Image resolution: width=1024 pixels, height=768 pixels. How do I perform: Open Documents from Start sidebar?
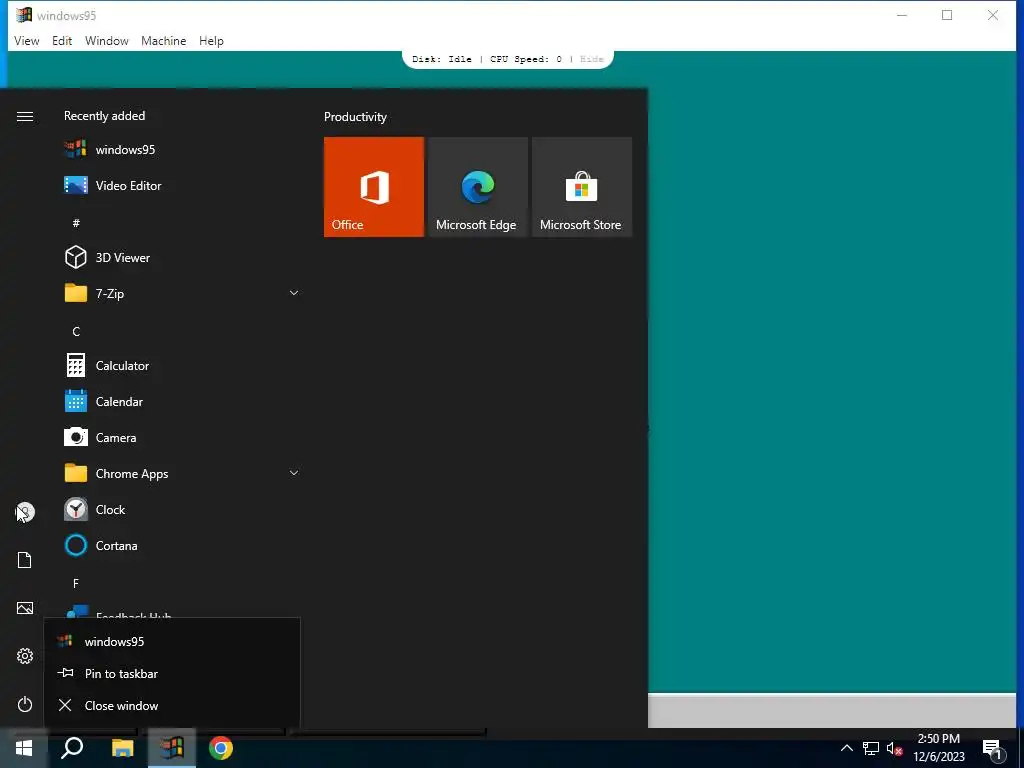coord(25,560)
